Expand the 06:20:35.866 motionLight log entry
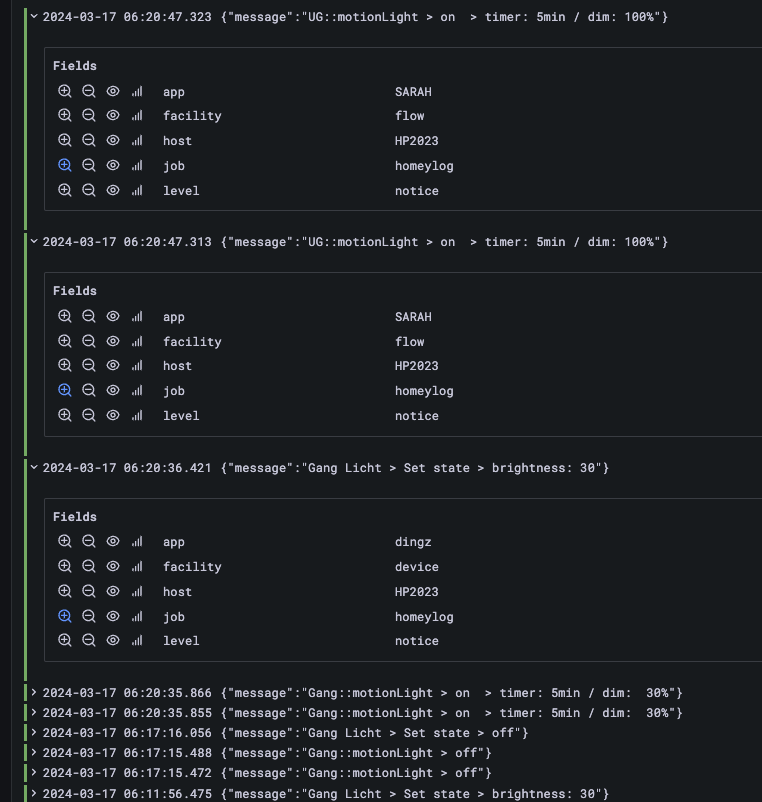This screenshot has width=762, height=802. [35, 693]
